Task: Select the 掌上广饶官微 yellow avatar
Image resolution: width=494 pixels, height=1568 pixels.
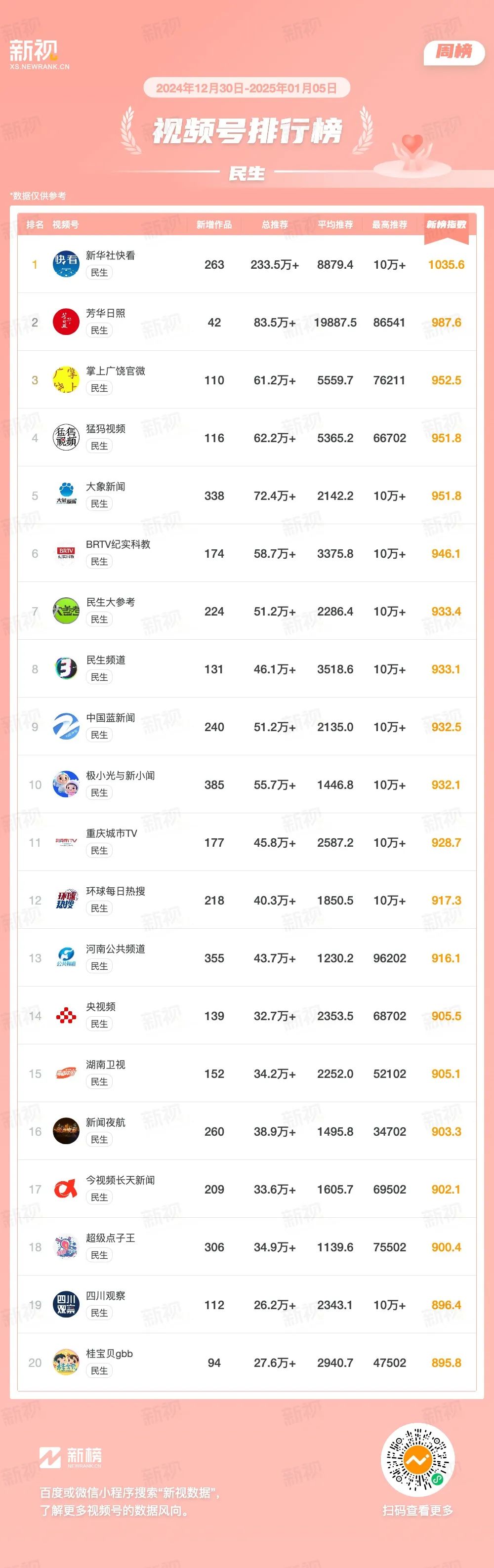Action: click(x=66, y=380)
